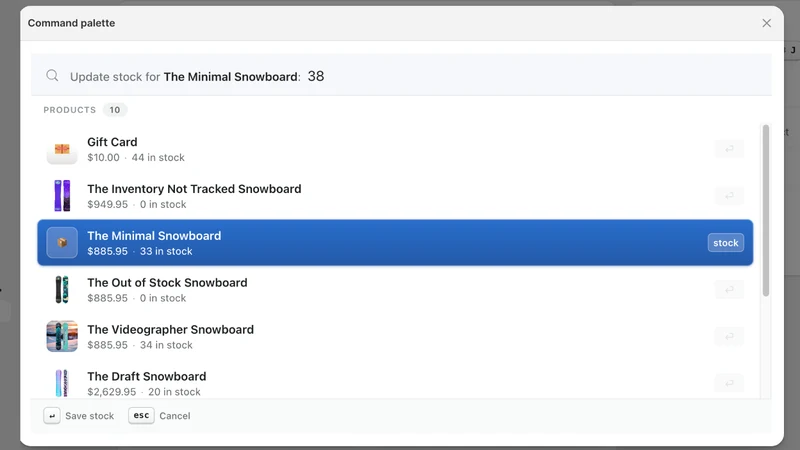Click the Draft Snowboard thumbnail

click(x=62, y=383)
